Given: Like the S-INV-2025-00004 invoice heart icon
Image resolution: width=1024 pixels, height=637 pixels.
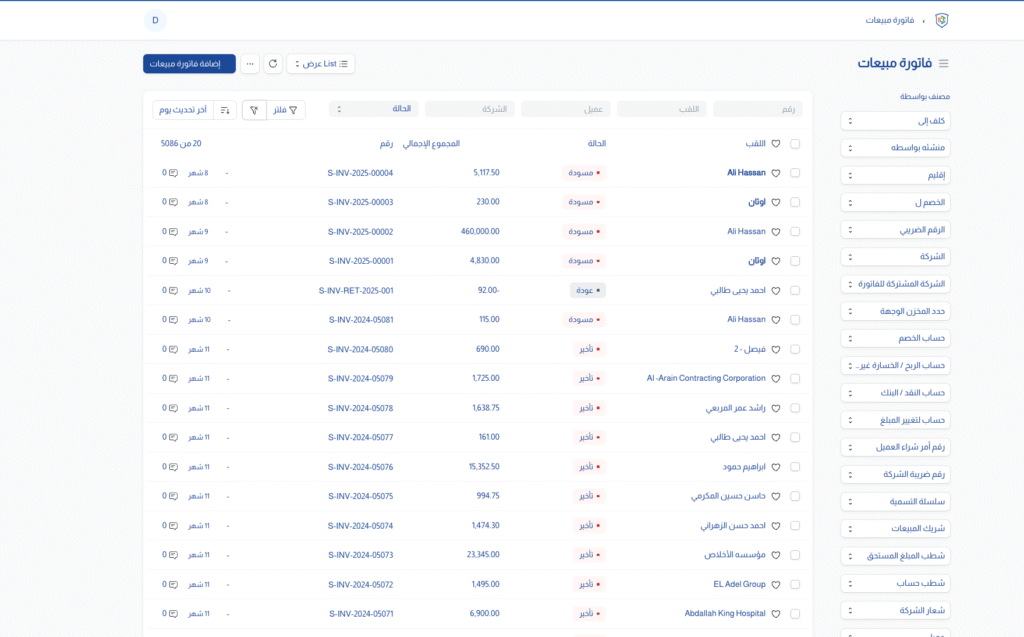Looking at the screenshot, I should 775,173.
